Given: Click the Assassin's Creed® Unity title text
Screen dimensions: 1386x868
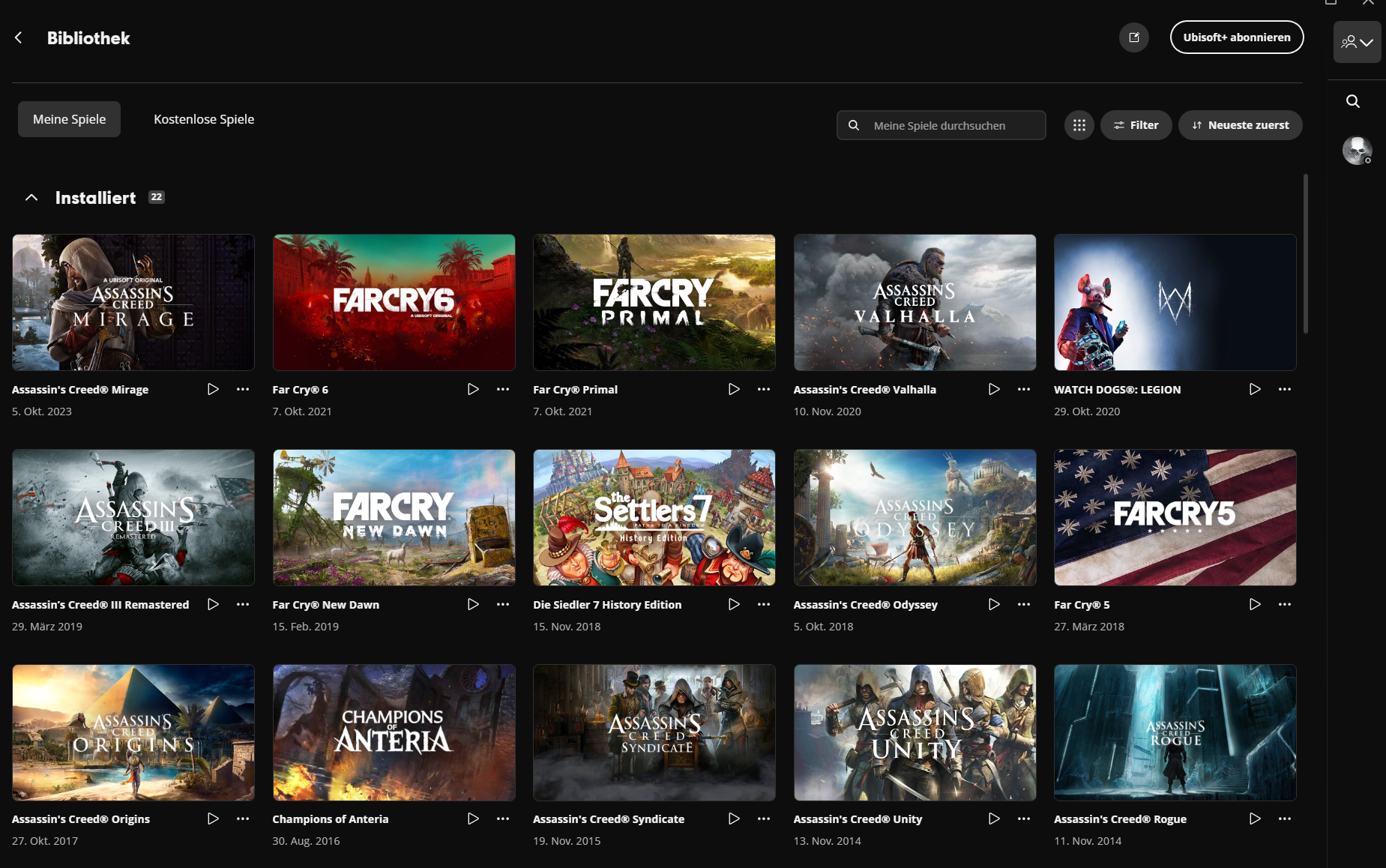Looking at the screenshot, I should [858, 819].
